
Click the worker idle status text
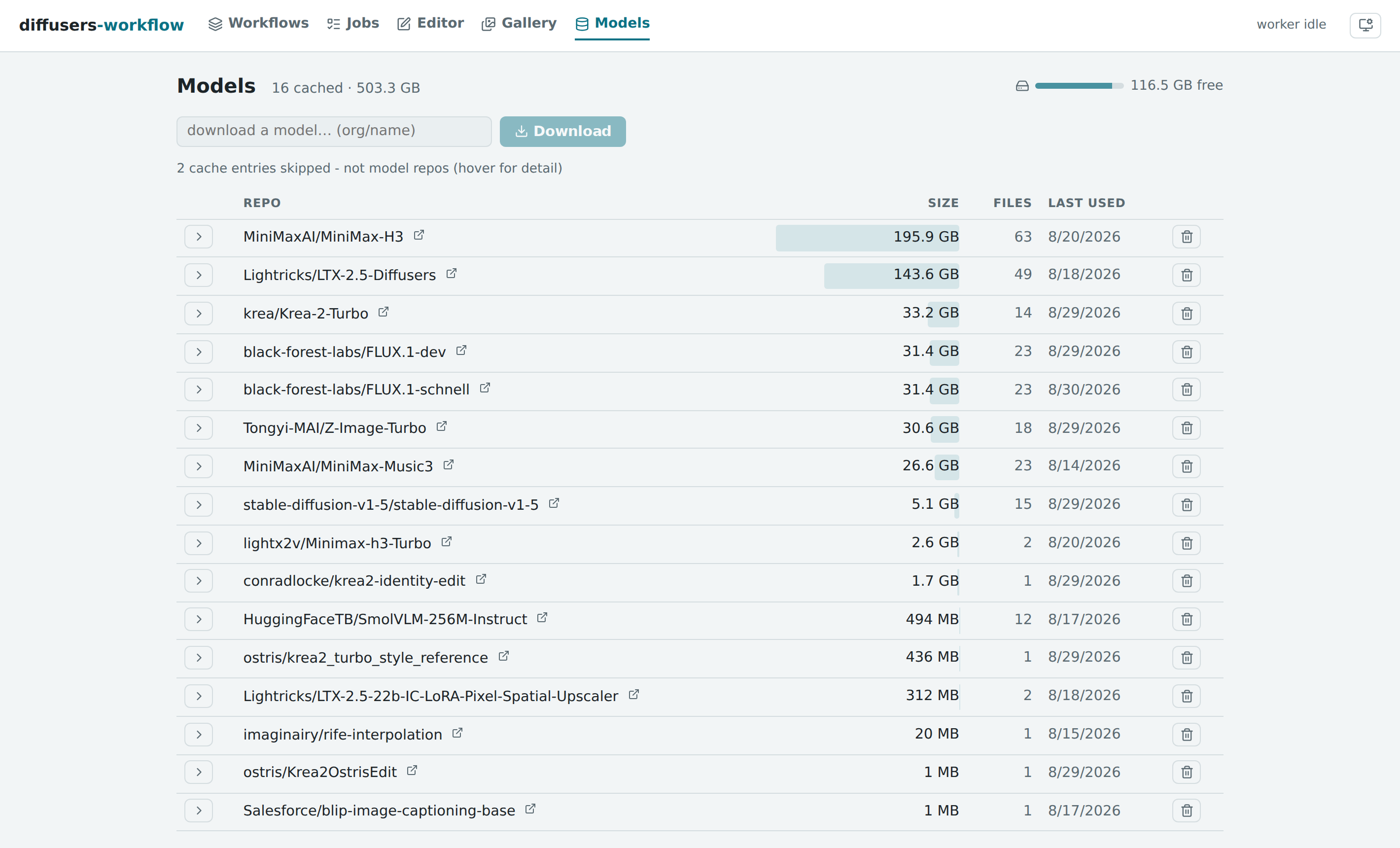(1291, 25)
